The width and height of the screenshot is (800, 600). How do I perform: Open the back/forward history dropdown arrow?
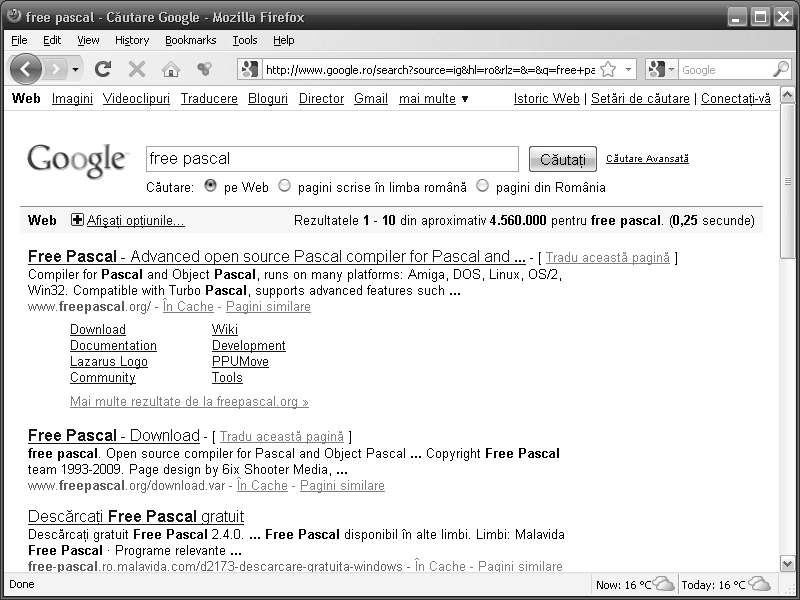tap(76, 69)
